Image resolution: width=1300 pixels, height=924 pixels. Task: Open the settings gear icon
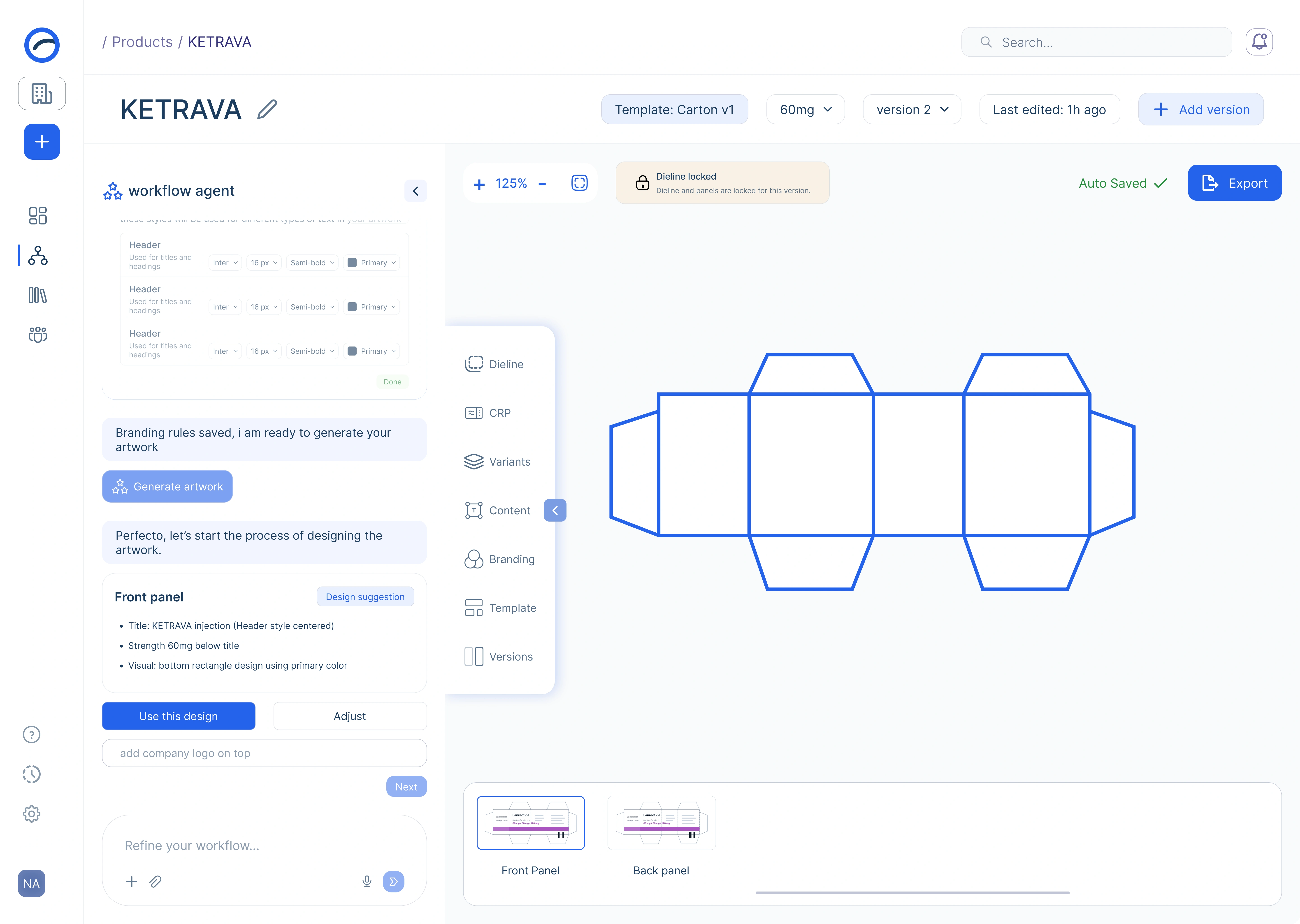pyautogui.click(x=31, y=814)
